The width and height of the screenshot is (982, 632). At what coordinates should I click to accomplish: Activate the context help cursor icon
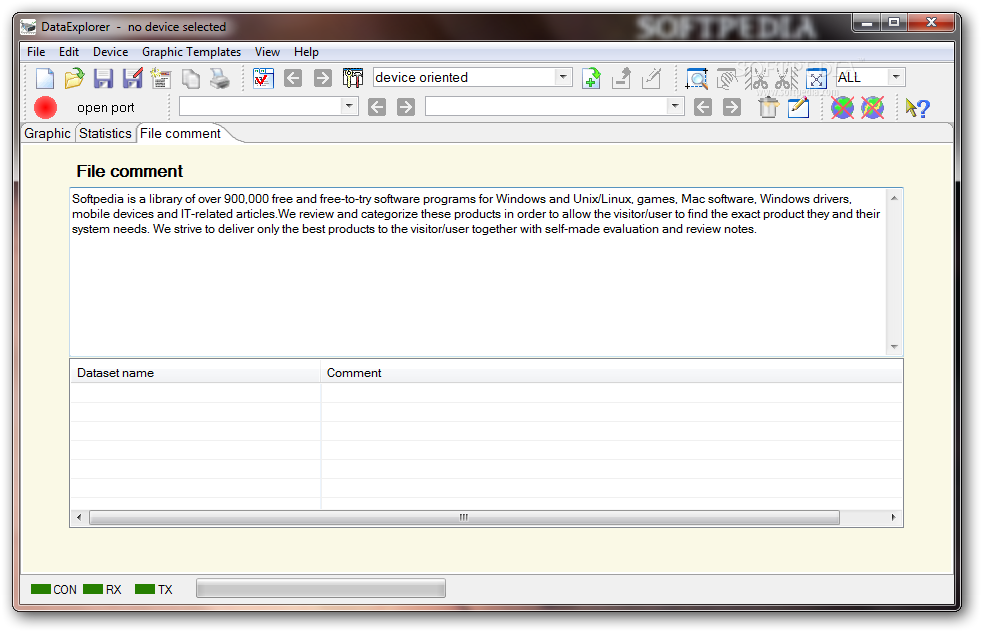click(917, 108)
